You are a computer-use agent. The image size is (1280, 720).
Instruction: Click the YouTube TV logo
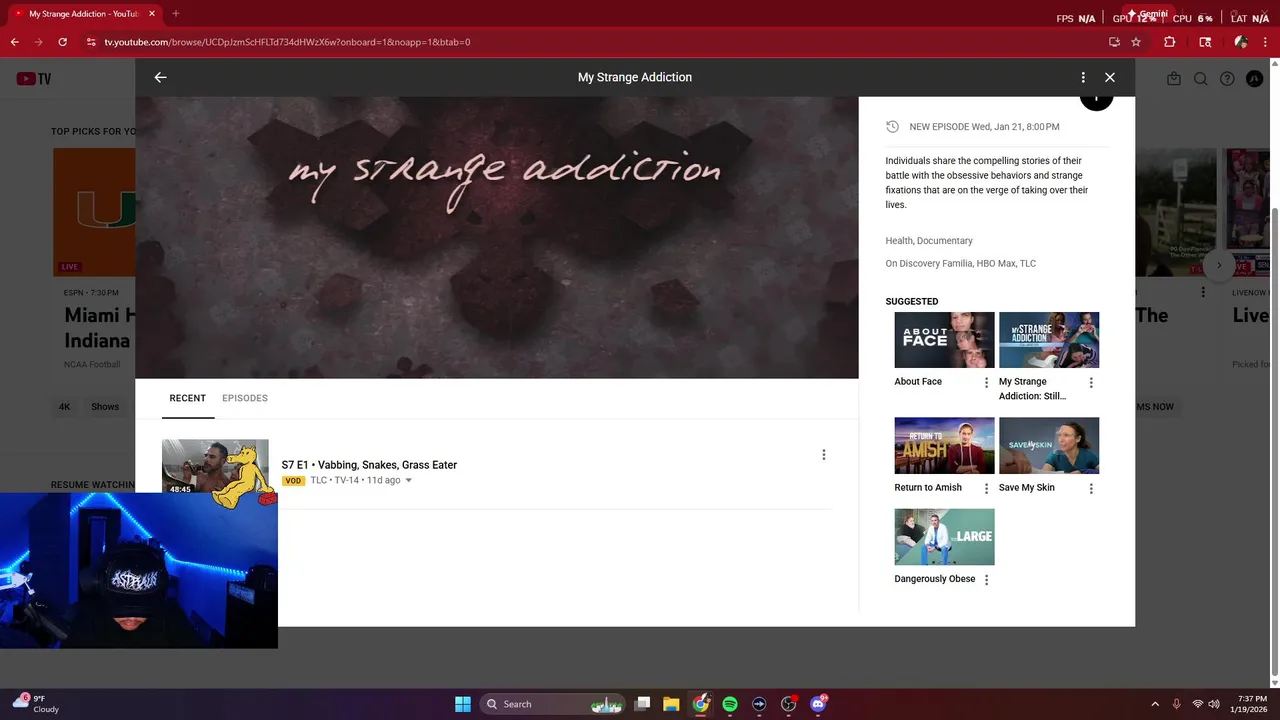pos(34,79)
